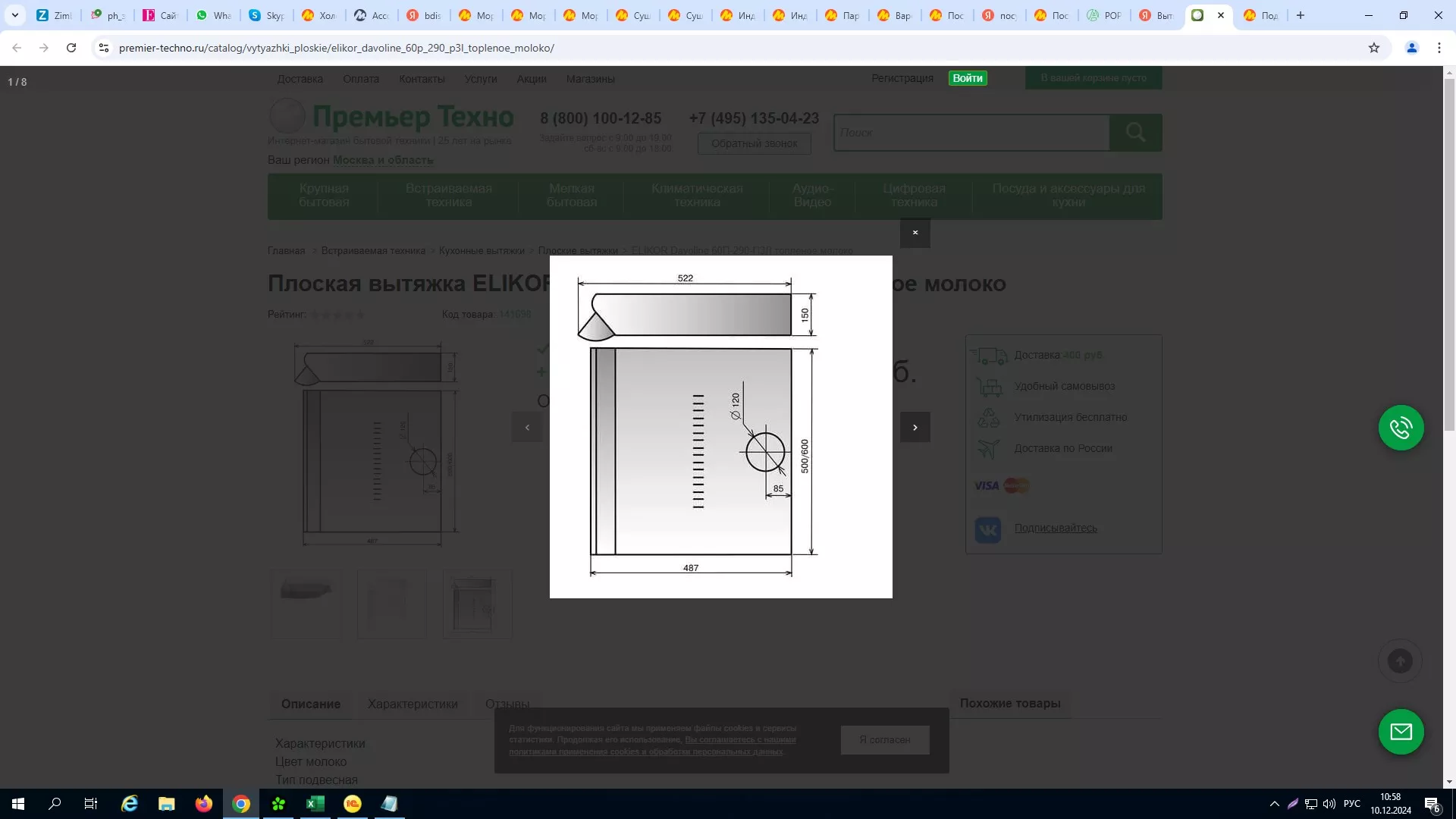Go back to the previous page

pyautogui.click(x=17, y=48)
